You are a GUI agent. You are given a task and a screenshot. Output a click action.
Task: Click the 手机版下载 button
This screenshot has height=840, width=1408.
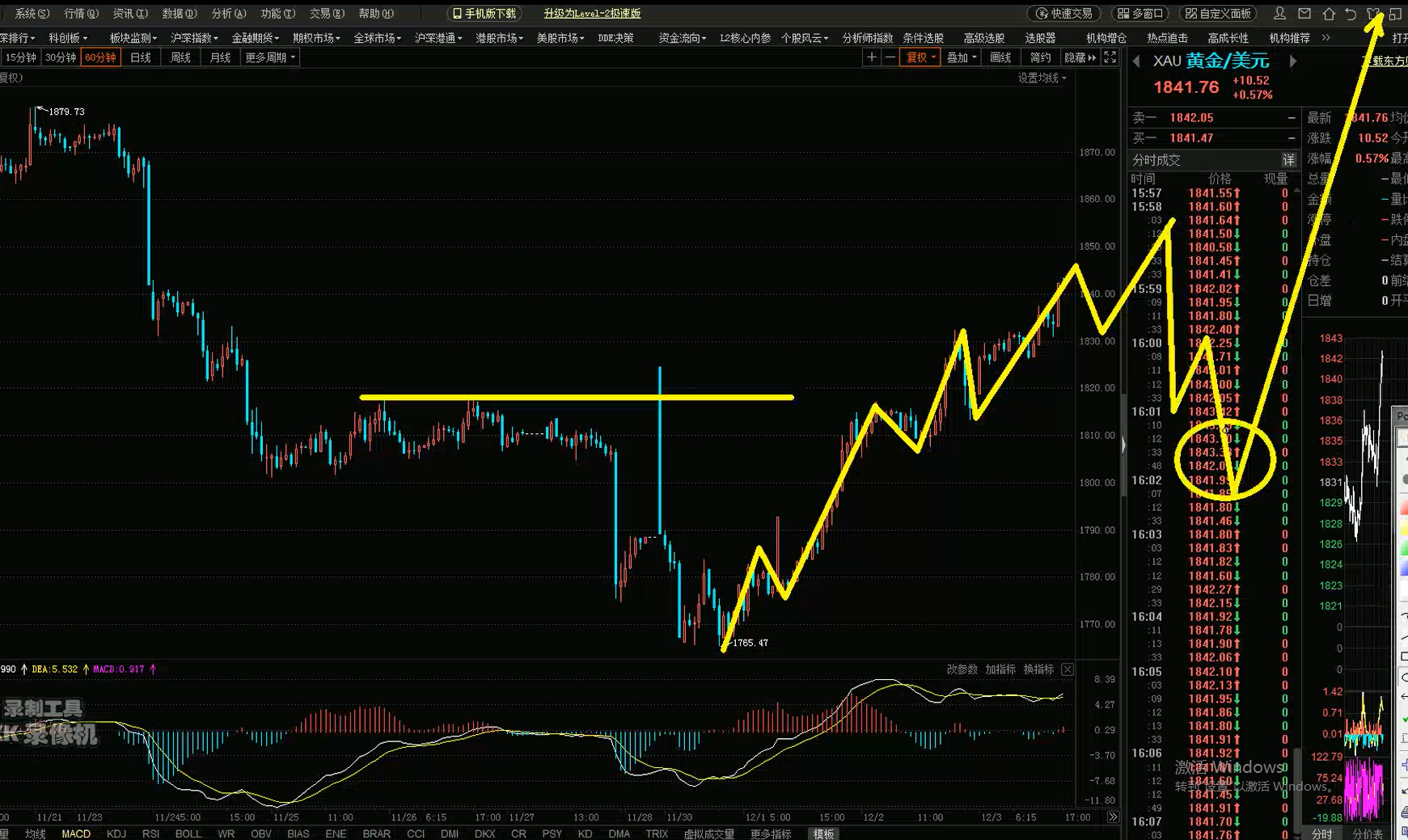[484, 14]
